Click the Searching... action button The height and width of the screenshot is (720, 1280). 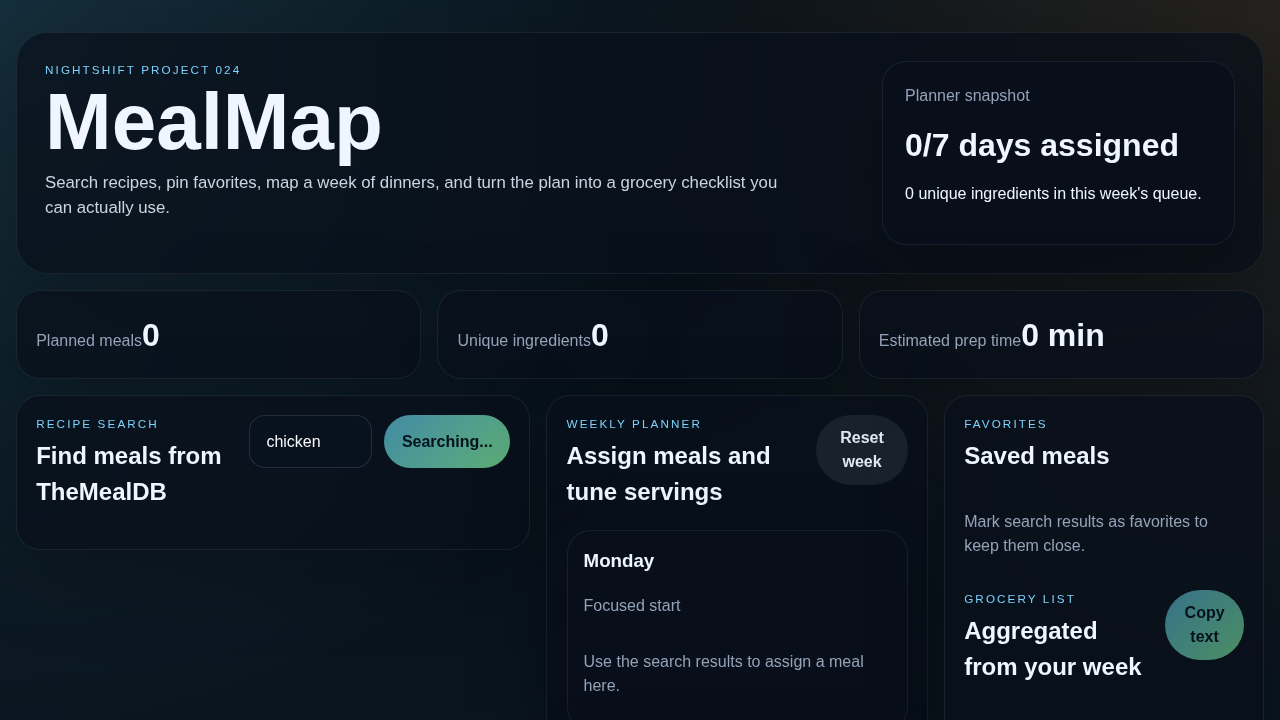(447, 441)
